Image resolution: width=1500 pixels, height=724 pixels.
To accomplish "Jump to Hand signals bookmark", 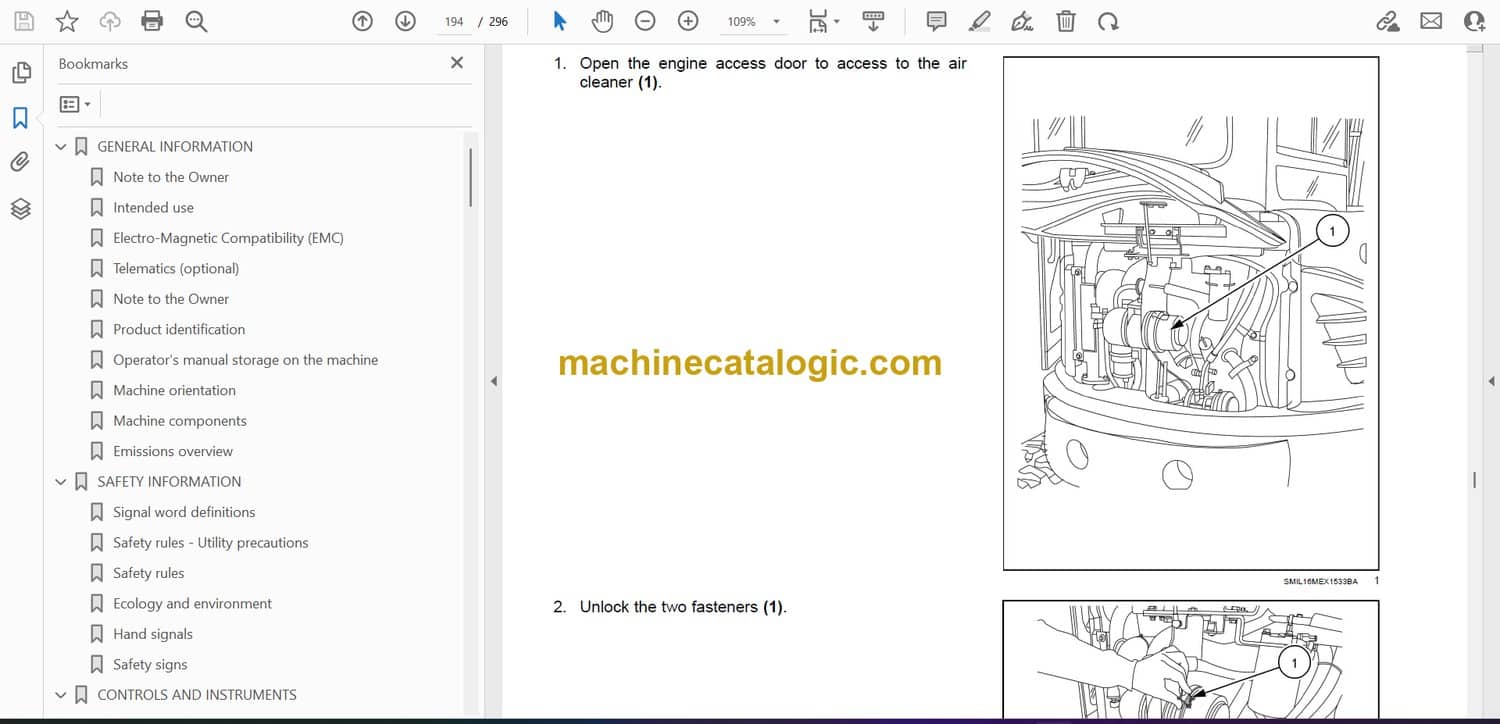I will 152,634.
